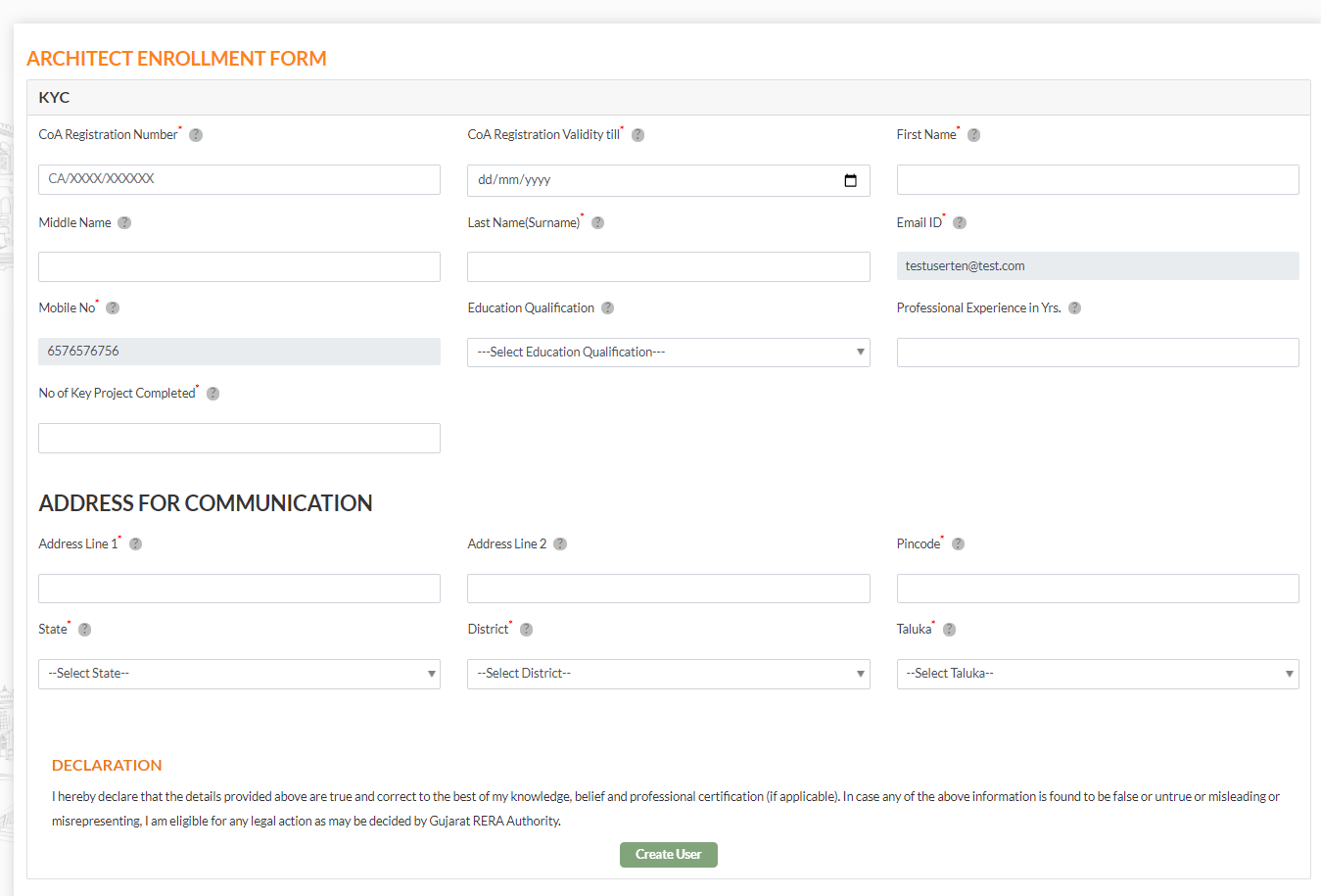Click help icon beside CoA Registration Validity till
This screenshot has width=1321, height=896.
coord(637,135)
